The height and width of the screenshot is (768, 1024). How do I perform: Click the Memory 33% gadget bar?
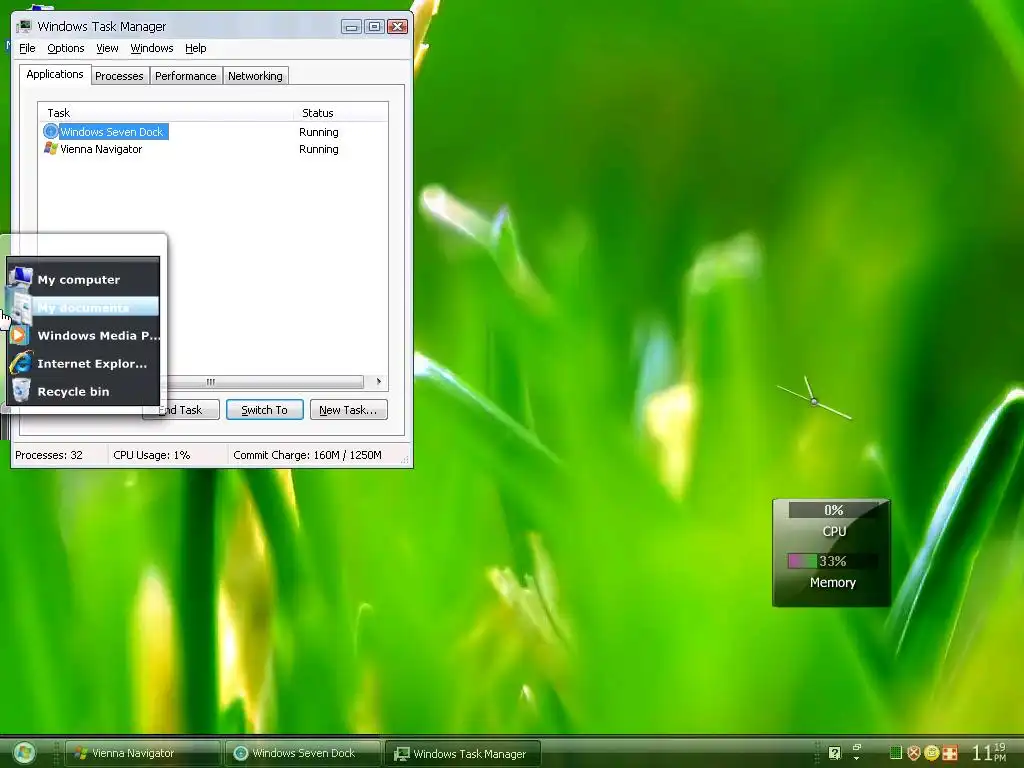pos(832,560)
